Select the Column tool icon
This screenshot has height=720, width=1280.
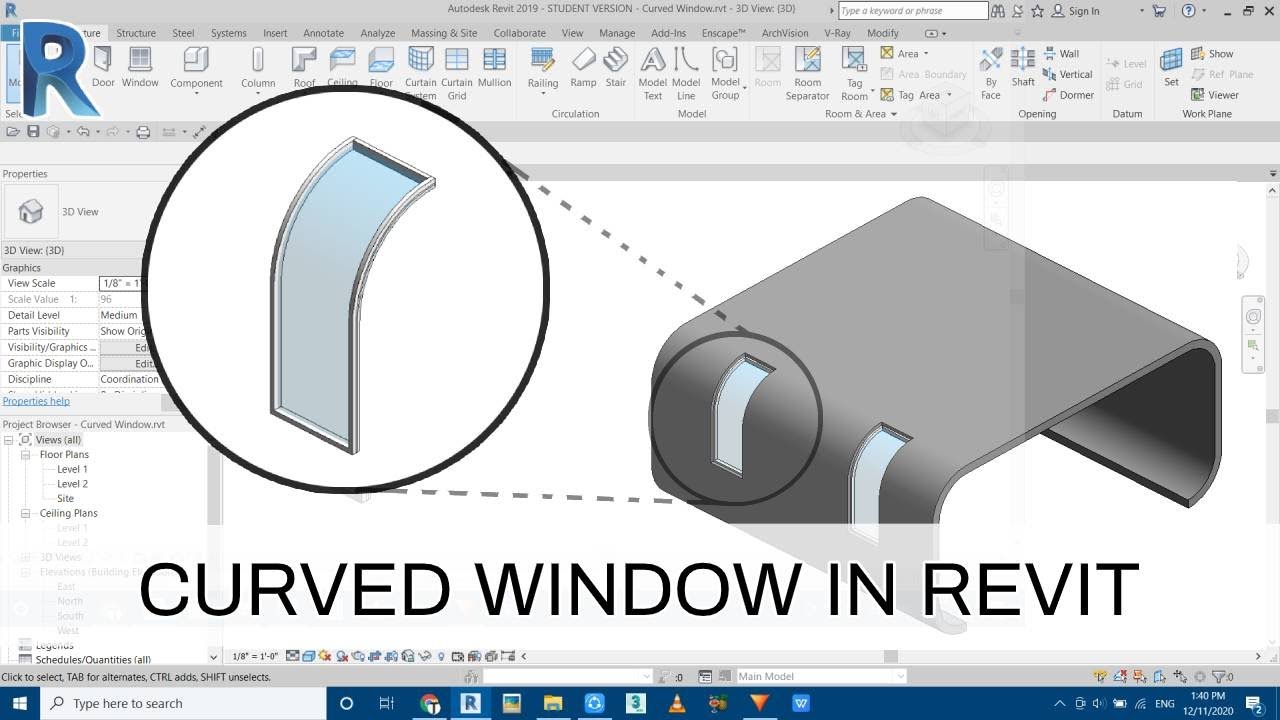[x=258, y=60]
